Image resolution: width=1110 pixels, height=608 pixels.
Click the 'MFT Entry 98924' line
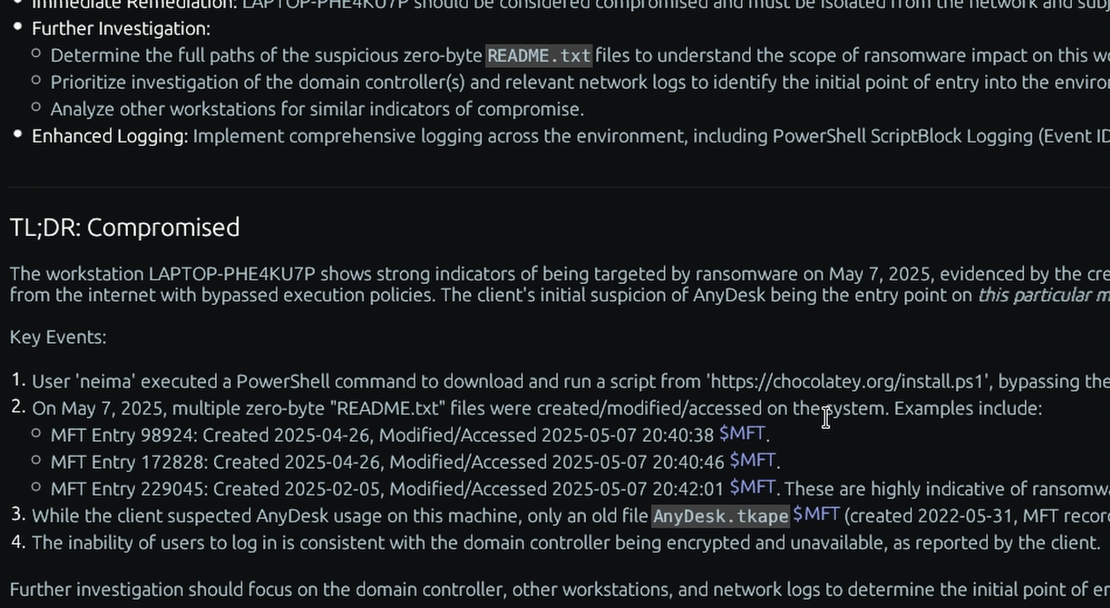pos(410,435)
